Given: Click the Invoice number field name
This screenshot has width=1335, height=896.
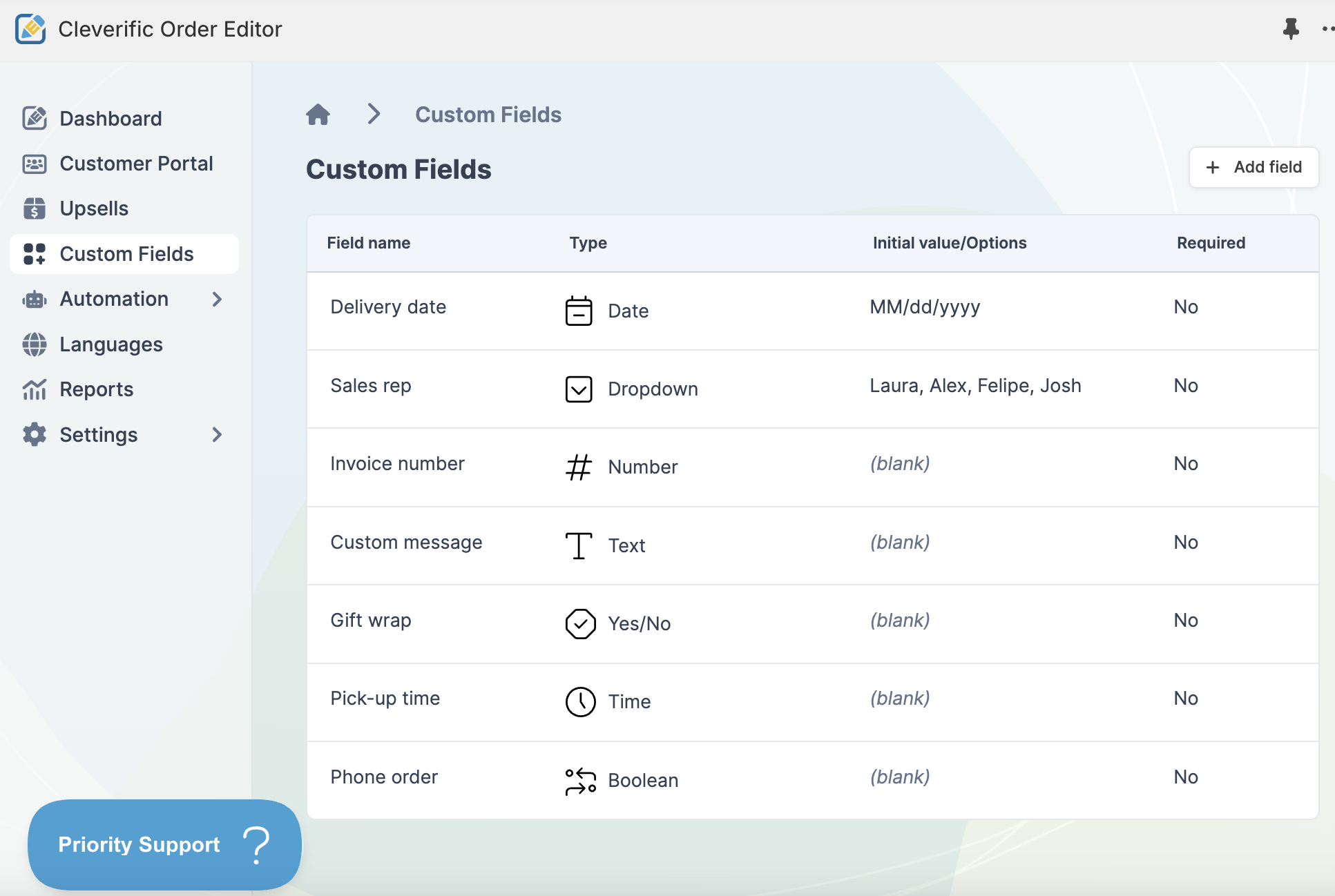Looking at the screenshot, I should [x=397, y=464].
